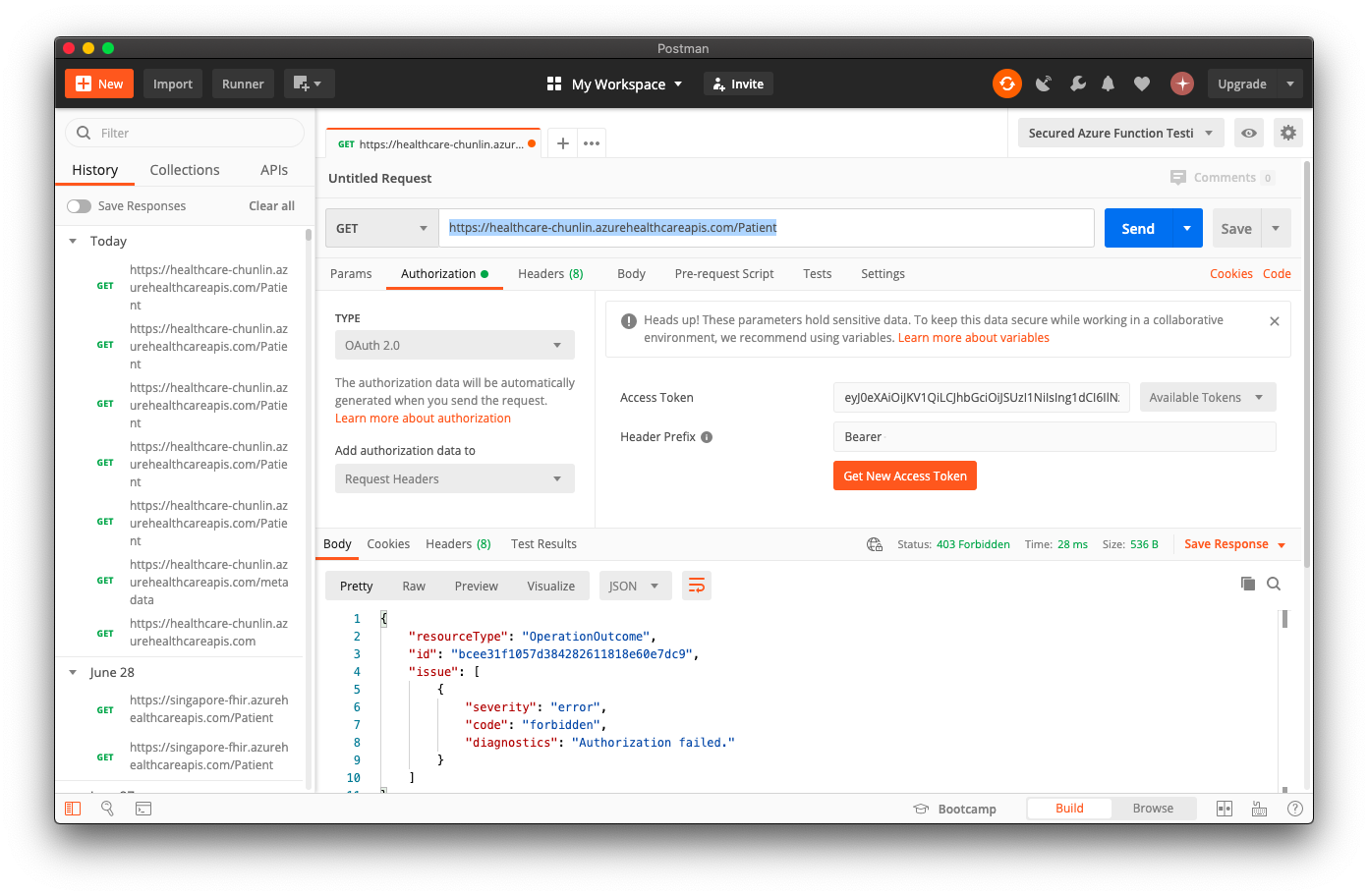Search the response body
Viewport: 1368px width, 896px height.
tap(1274, 584)
